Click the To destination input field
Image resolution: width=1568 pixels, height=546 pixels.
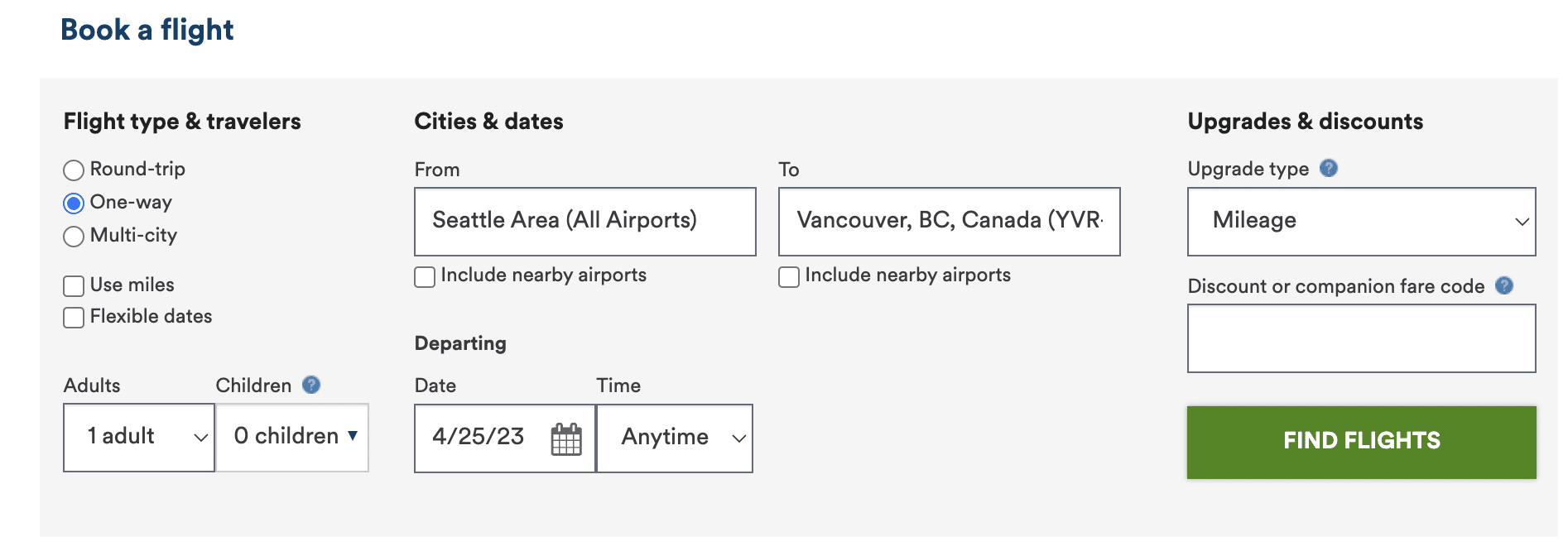(x=949, y=221)
